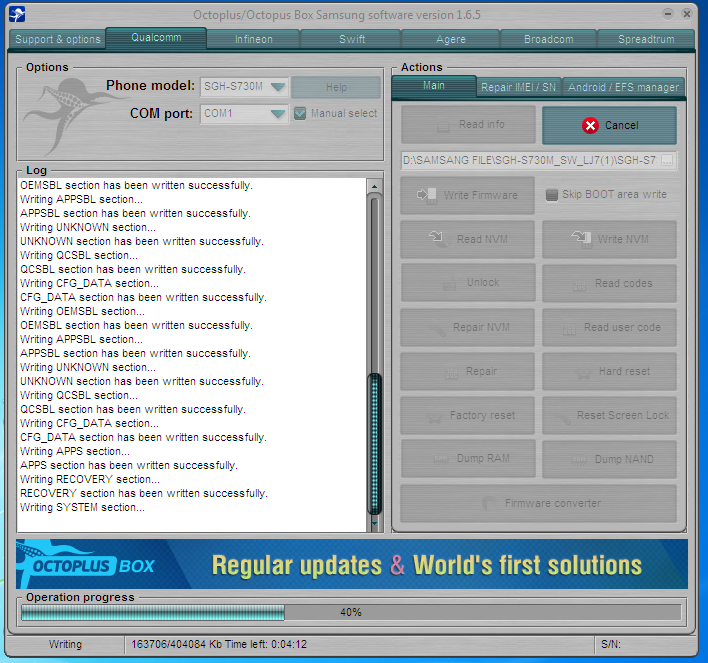
Task: Click the 'Time left: 0:04:12' status text
Action: (x=266, y=644)
